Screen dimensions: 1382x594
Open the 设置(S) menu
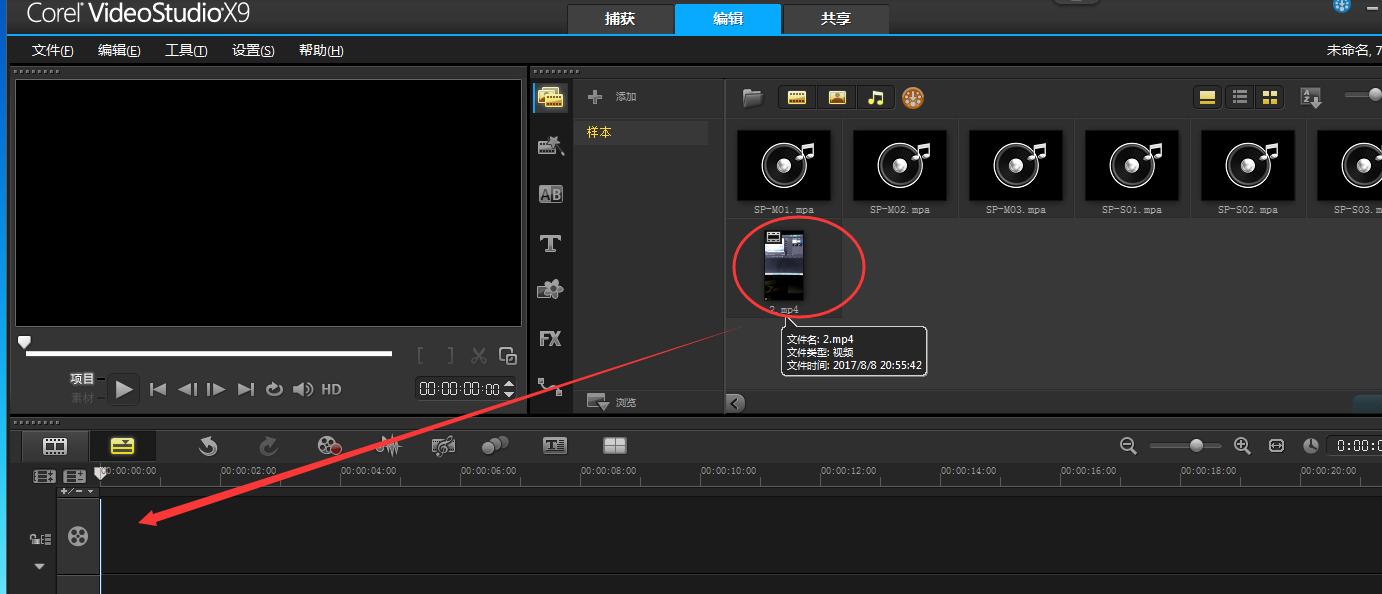pos(253,51)
